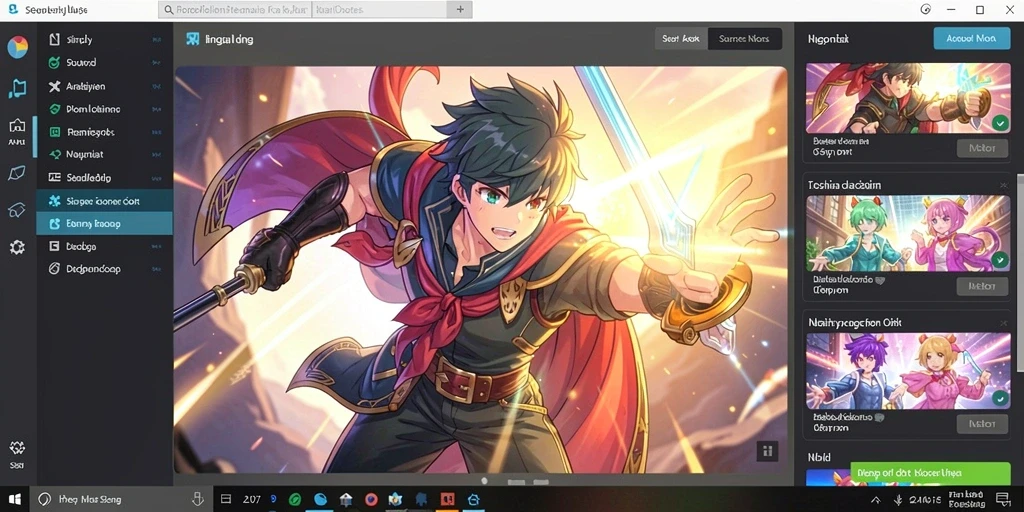
Task: Select the highlighted Eanny sidebar item
Action: click(x=104, y=223)
